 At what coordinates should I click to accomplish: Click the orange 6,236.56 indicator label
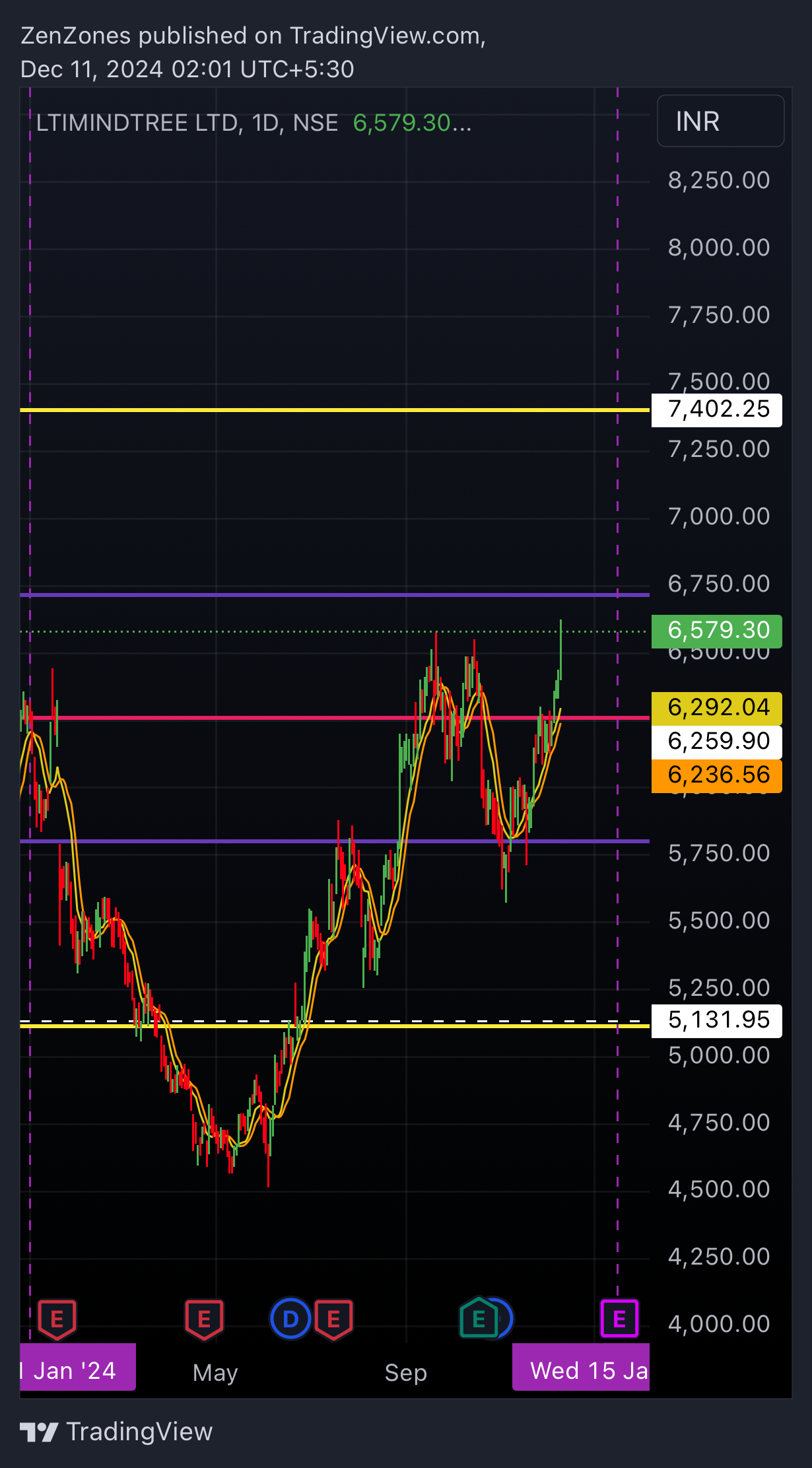[717, 775]
